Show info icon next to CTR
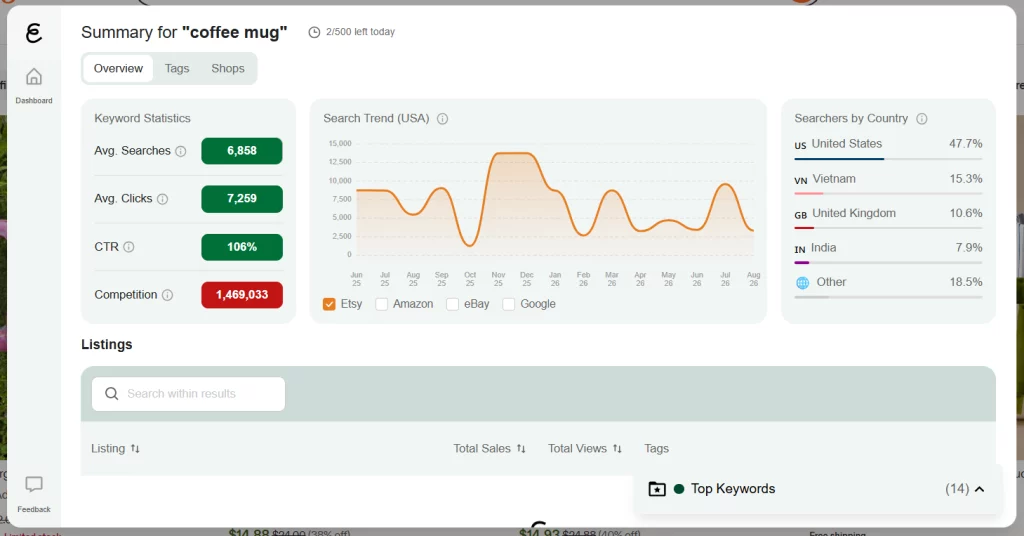The image size is (1024, 536). tap(129, 247)
